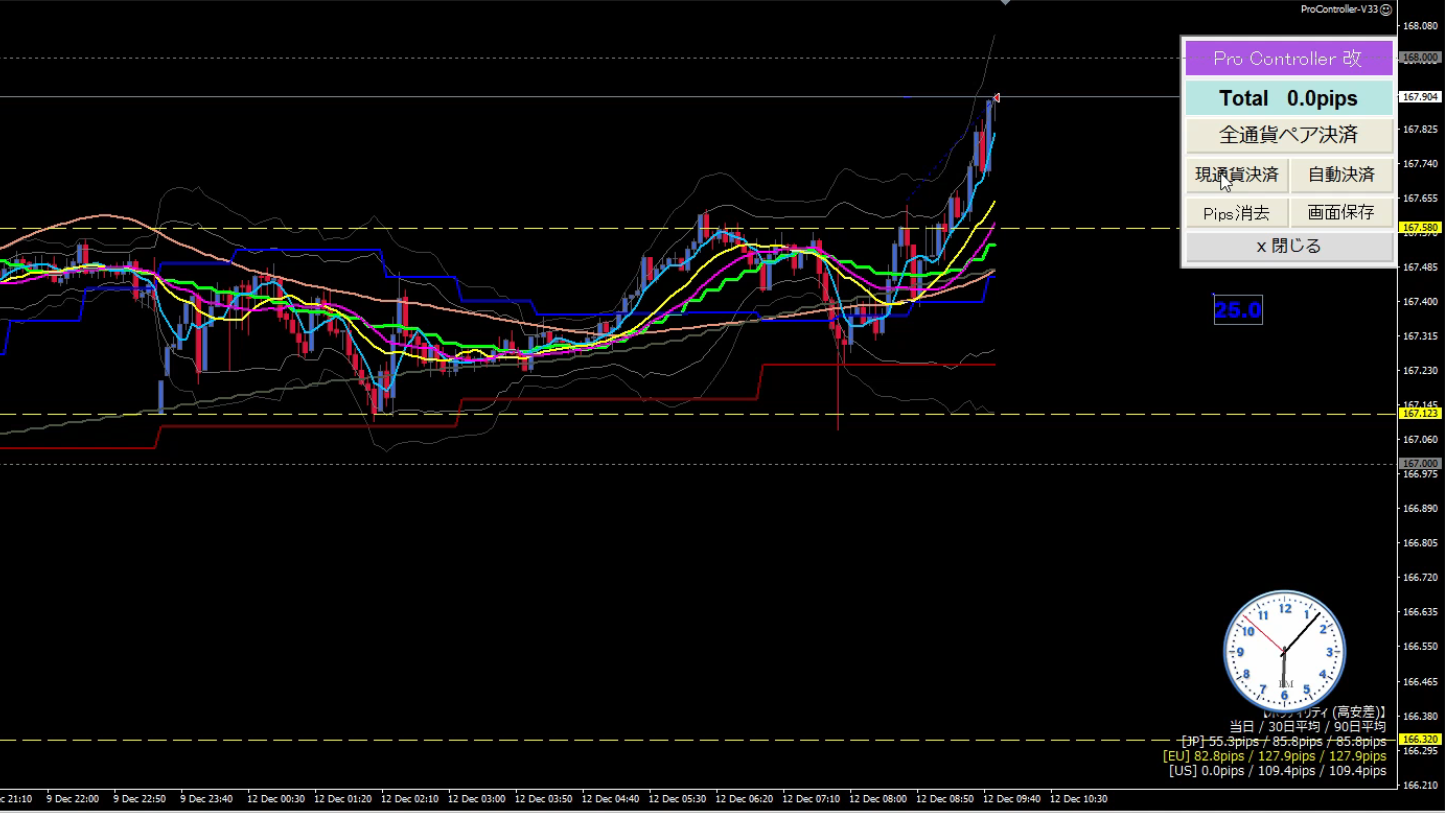This screenshot has width=1445, height=813.
Task: Click the yellow 167.580 price label
Action: coord(1420,228)
